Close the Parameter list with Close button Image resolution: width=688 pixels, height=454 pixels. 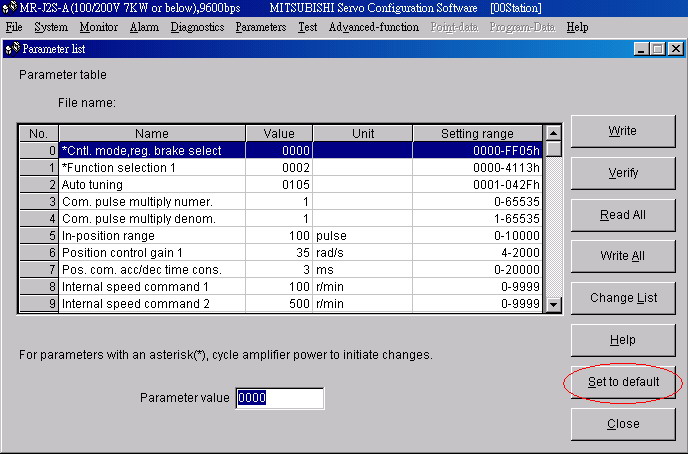[x=622, y=424]
